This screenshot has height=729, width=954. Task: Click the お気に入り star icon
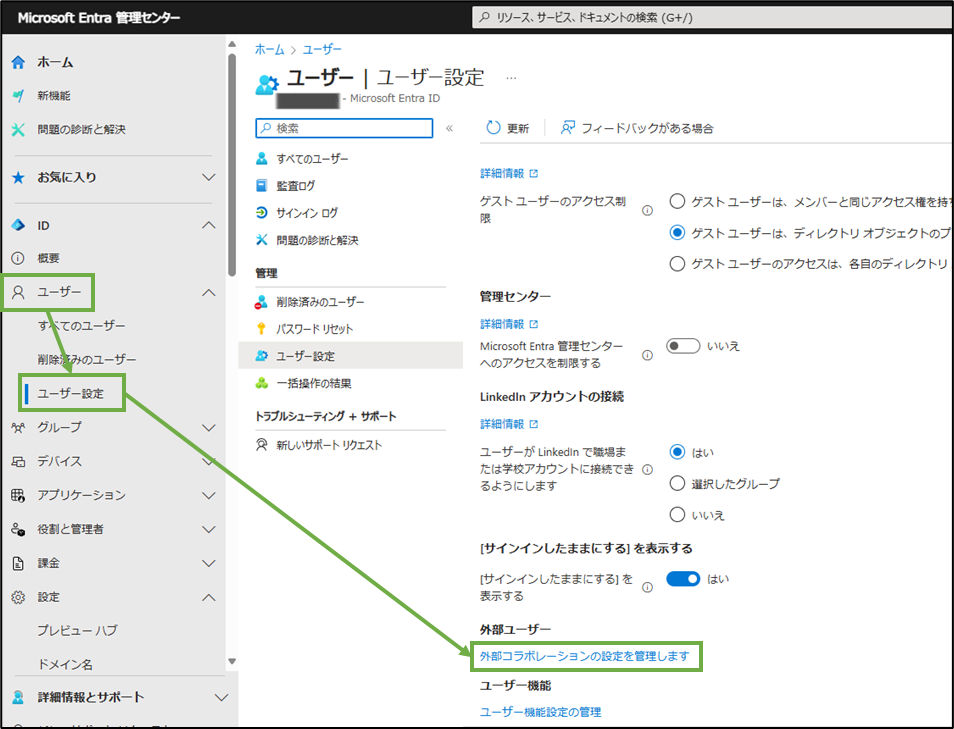click(x=18, y=178)
